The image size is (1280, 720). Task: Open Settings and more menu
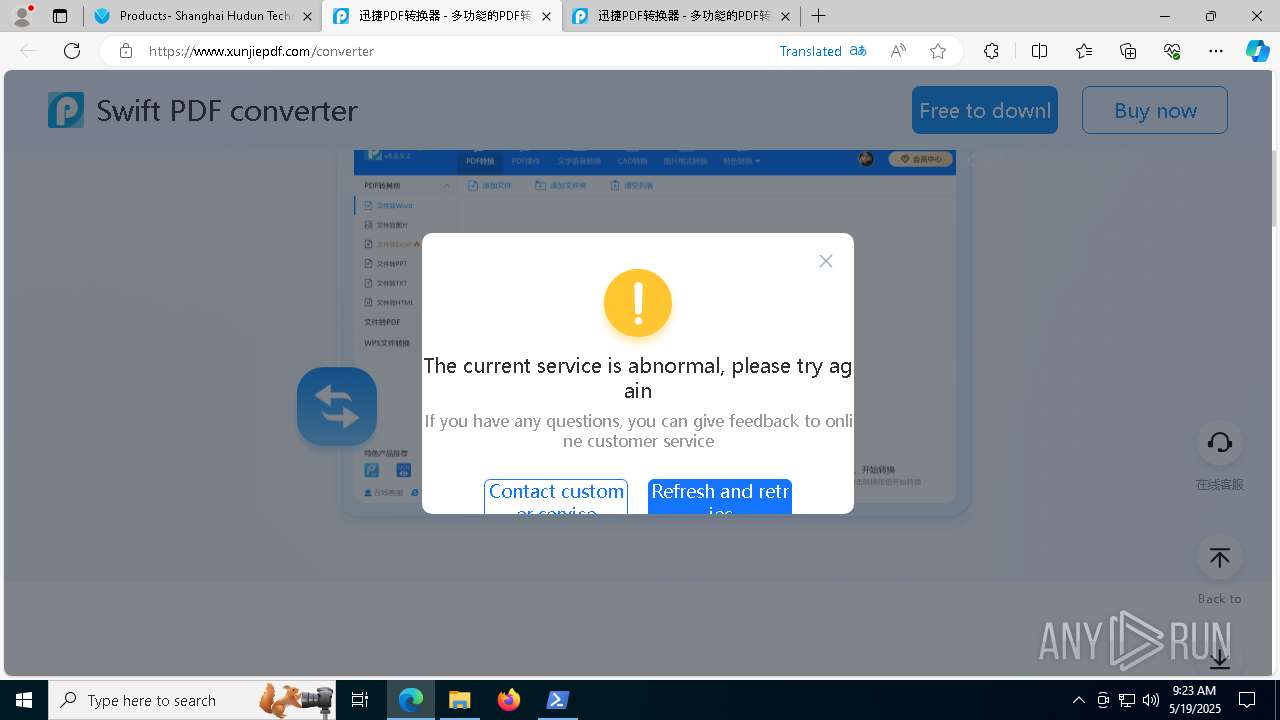coord(1216,51)
